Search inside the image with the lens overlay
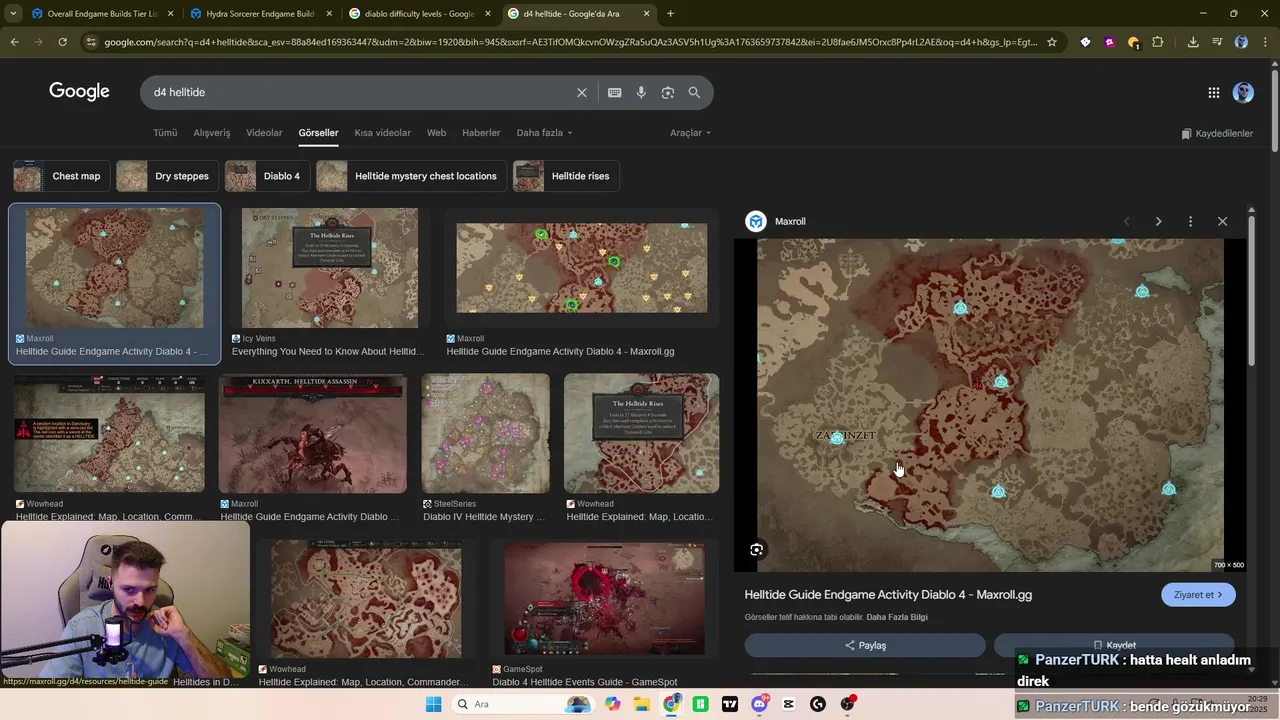1280x720 pixels. (757, 549)
